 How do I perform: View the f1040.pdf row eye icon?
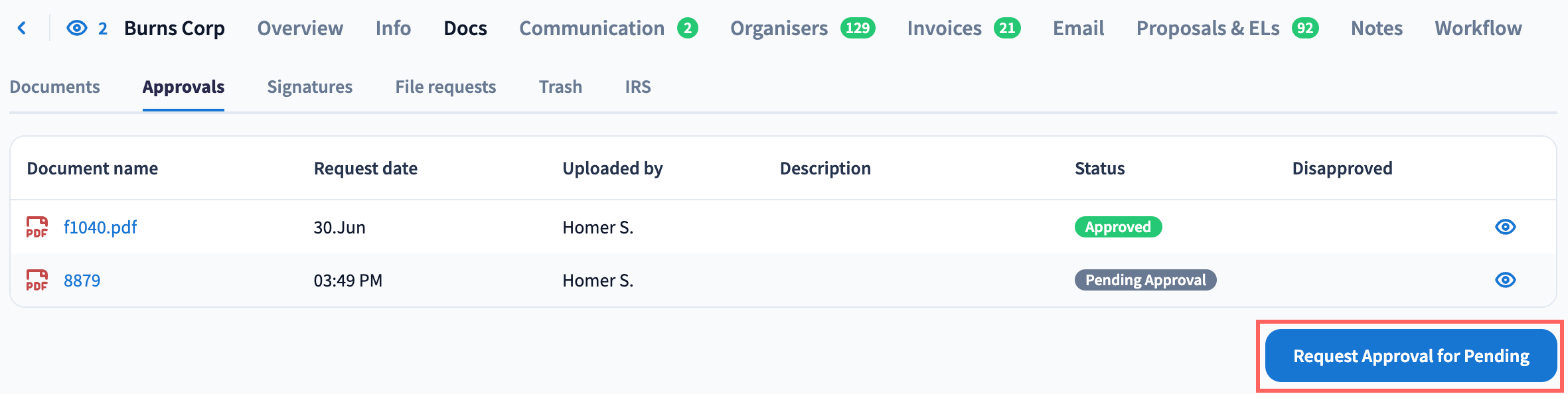click(x=1505, y=227)
